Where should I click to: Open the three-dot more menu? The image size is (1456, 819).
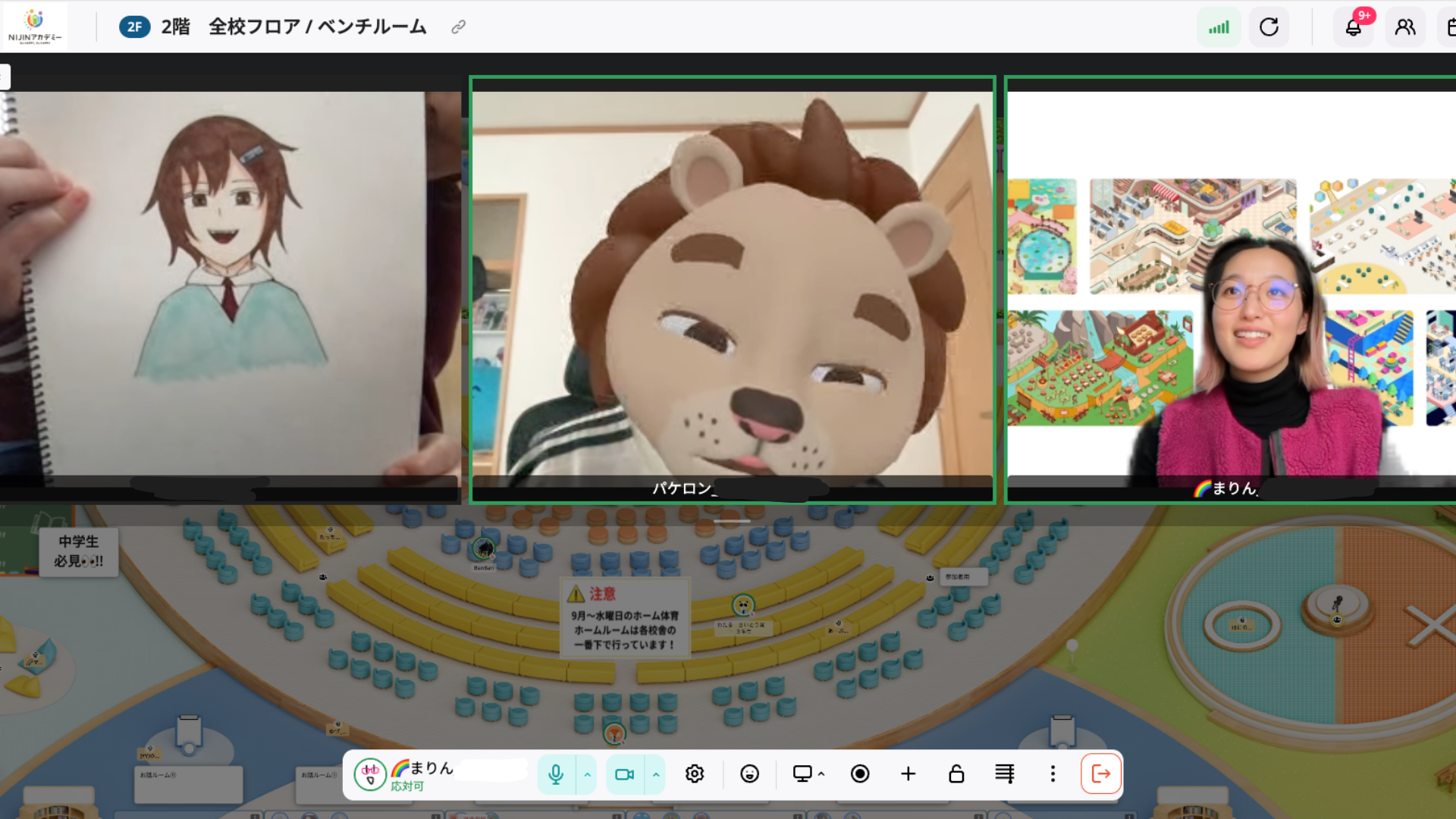pyautogui.click(x=1053, y=773)
